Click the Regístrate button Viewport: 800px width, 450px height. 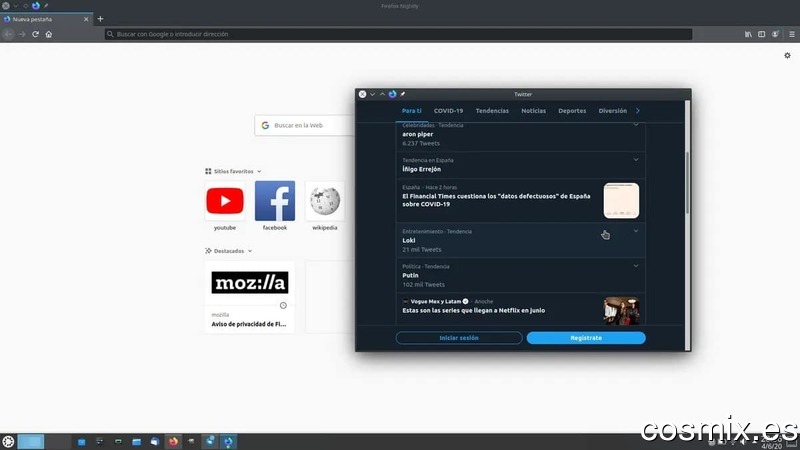pos(586,338)
